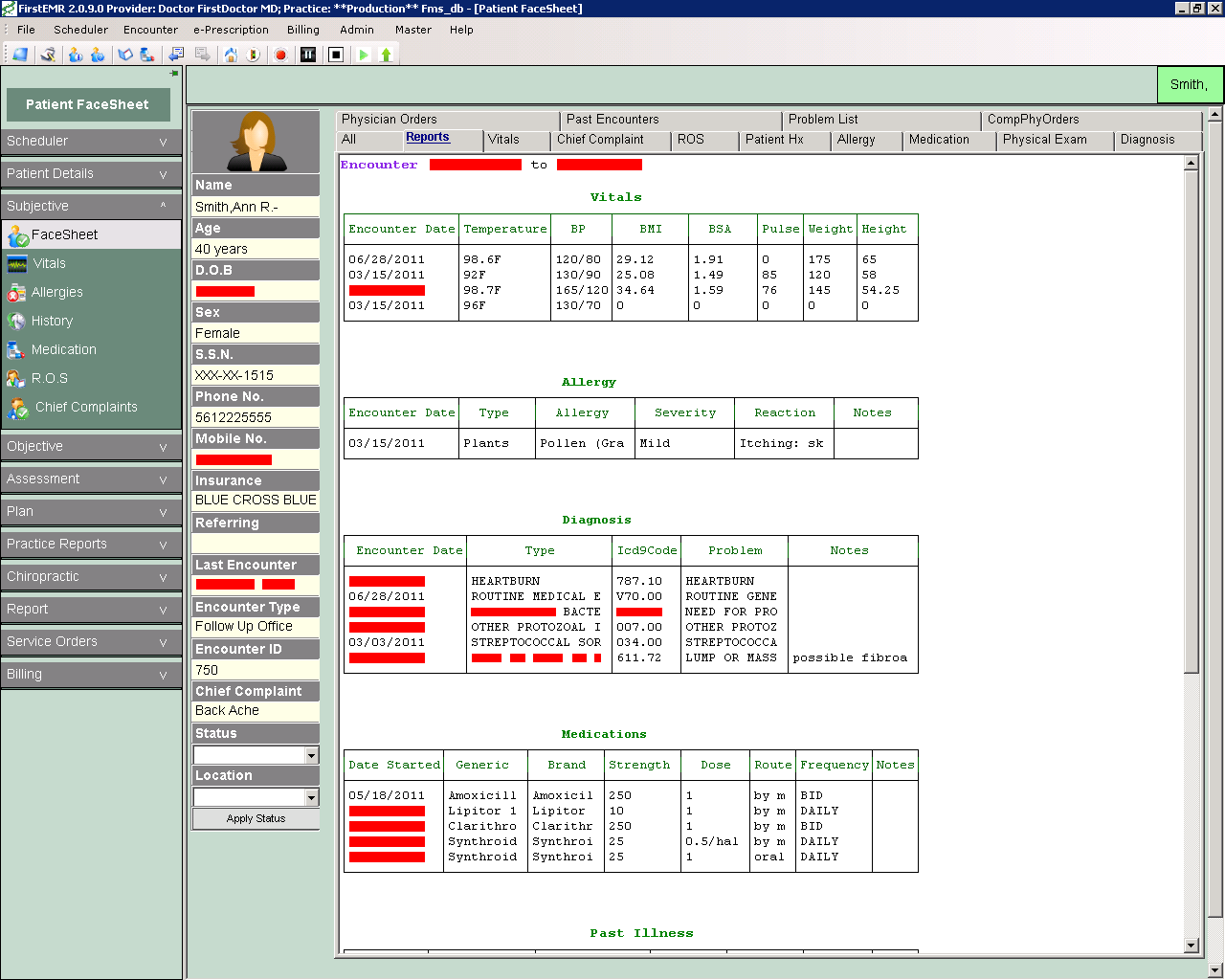Click the Pause toolbar icon
The height and width of the screenshot is (980, 1225).
(308, 55)
